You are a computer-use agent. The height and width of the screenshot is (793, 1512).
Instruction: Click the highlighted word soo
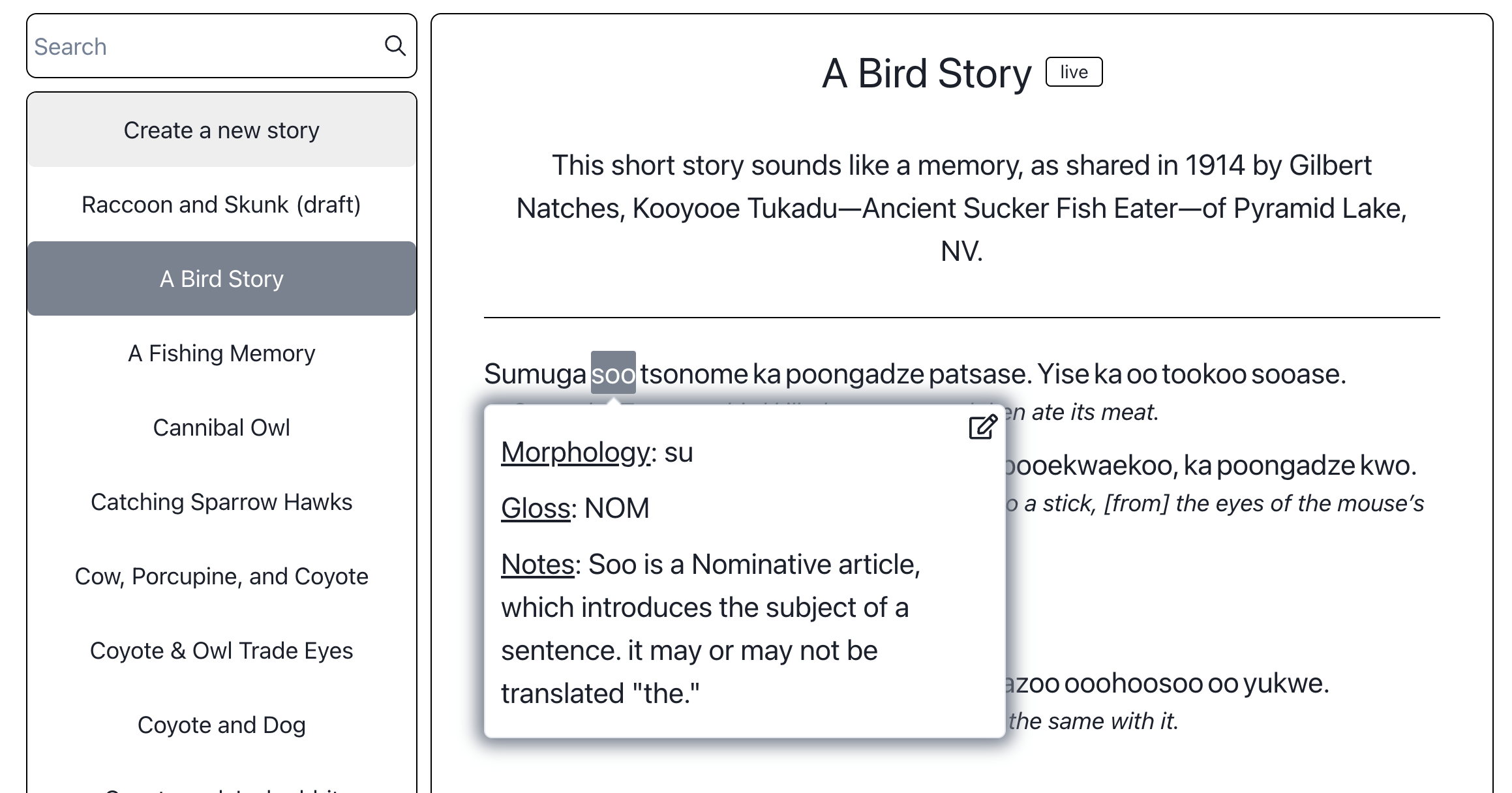click(613, 374)
